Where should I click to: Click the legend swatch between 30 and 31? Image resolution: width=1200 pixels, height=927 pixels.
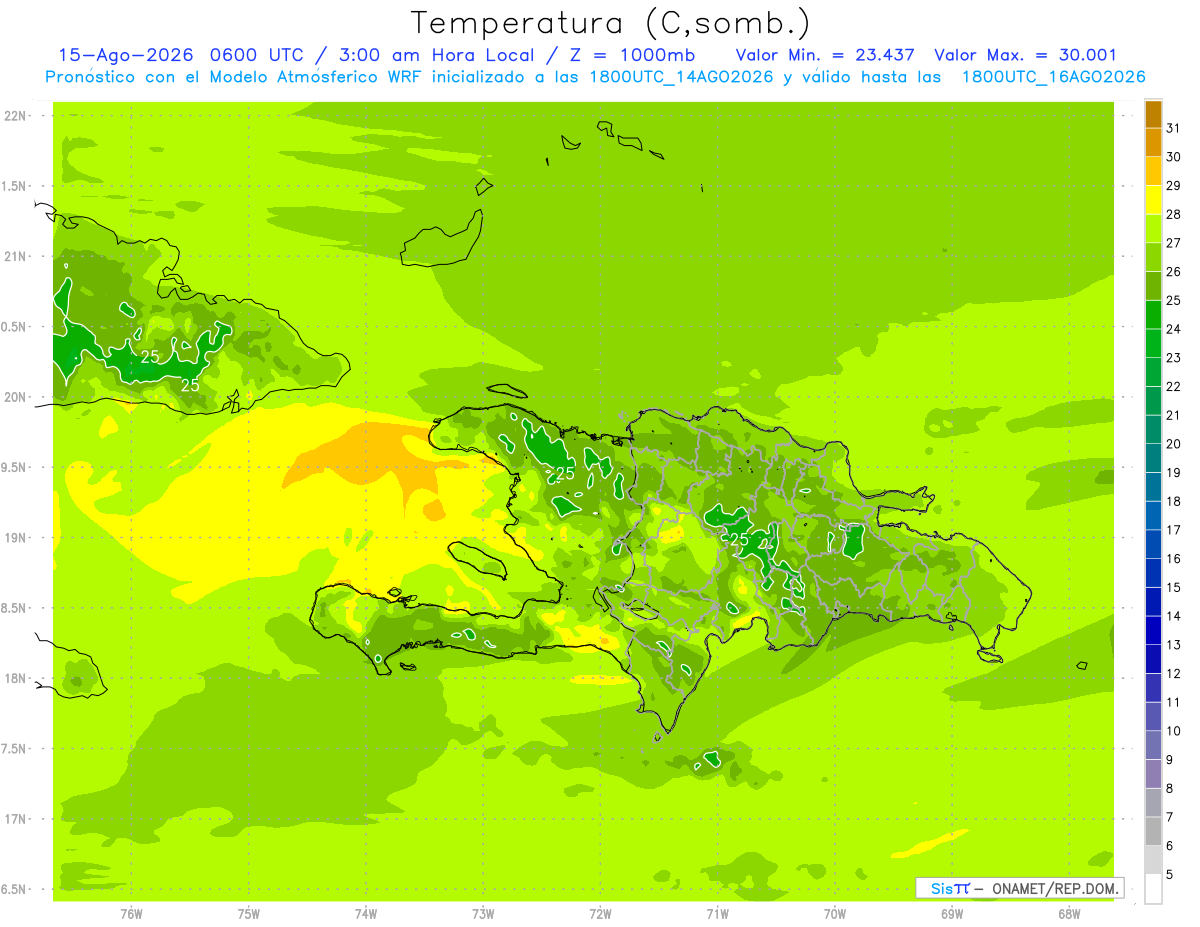1153,143
